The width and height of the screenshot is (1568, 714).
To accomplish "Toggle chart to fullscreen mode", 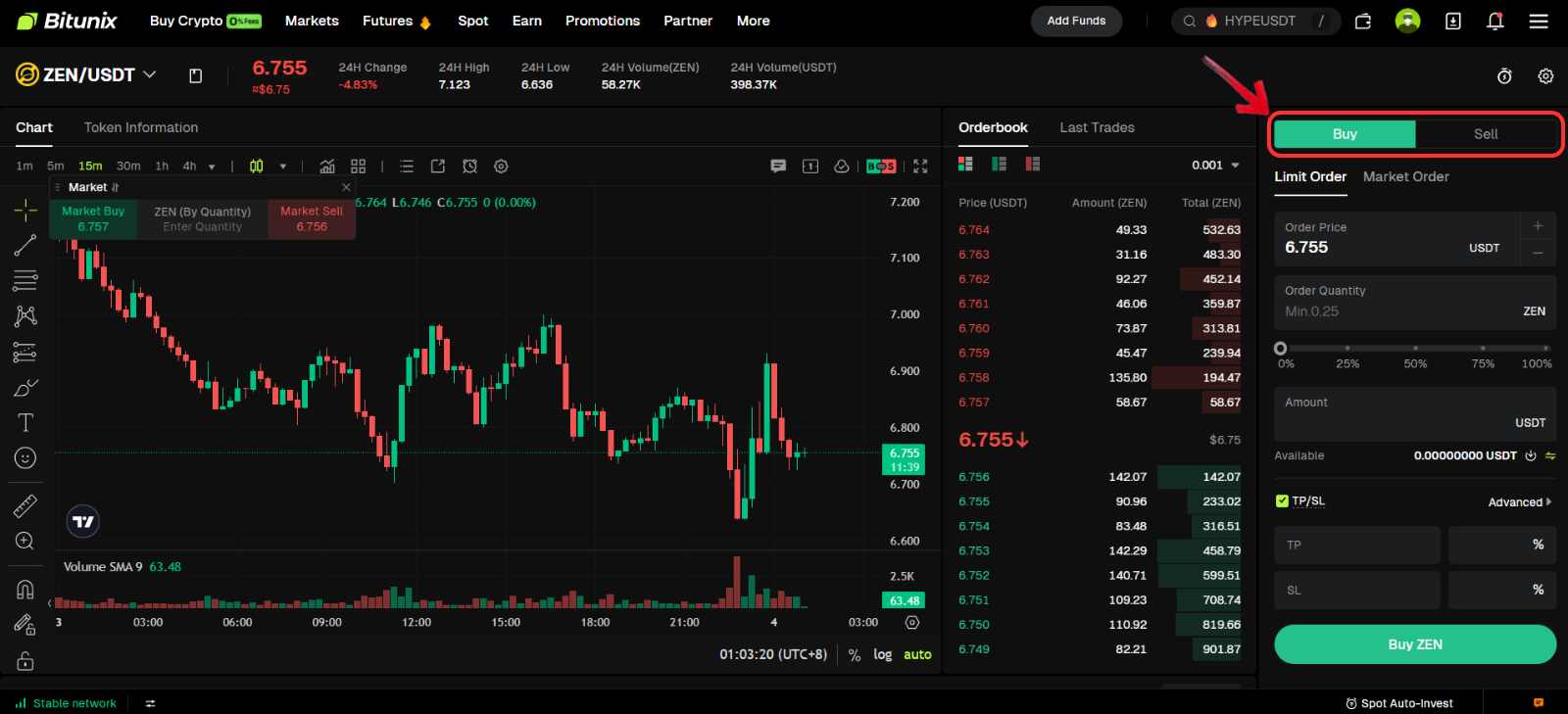I will point(920,166).
